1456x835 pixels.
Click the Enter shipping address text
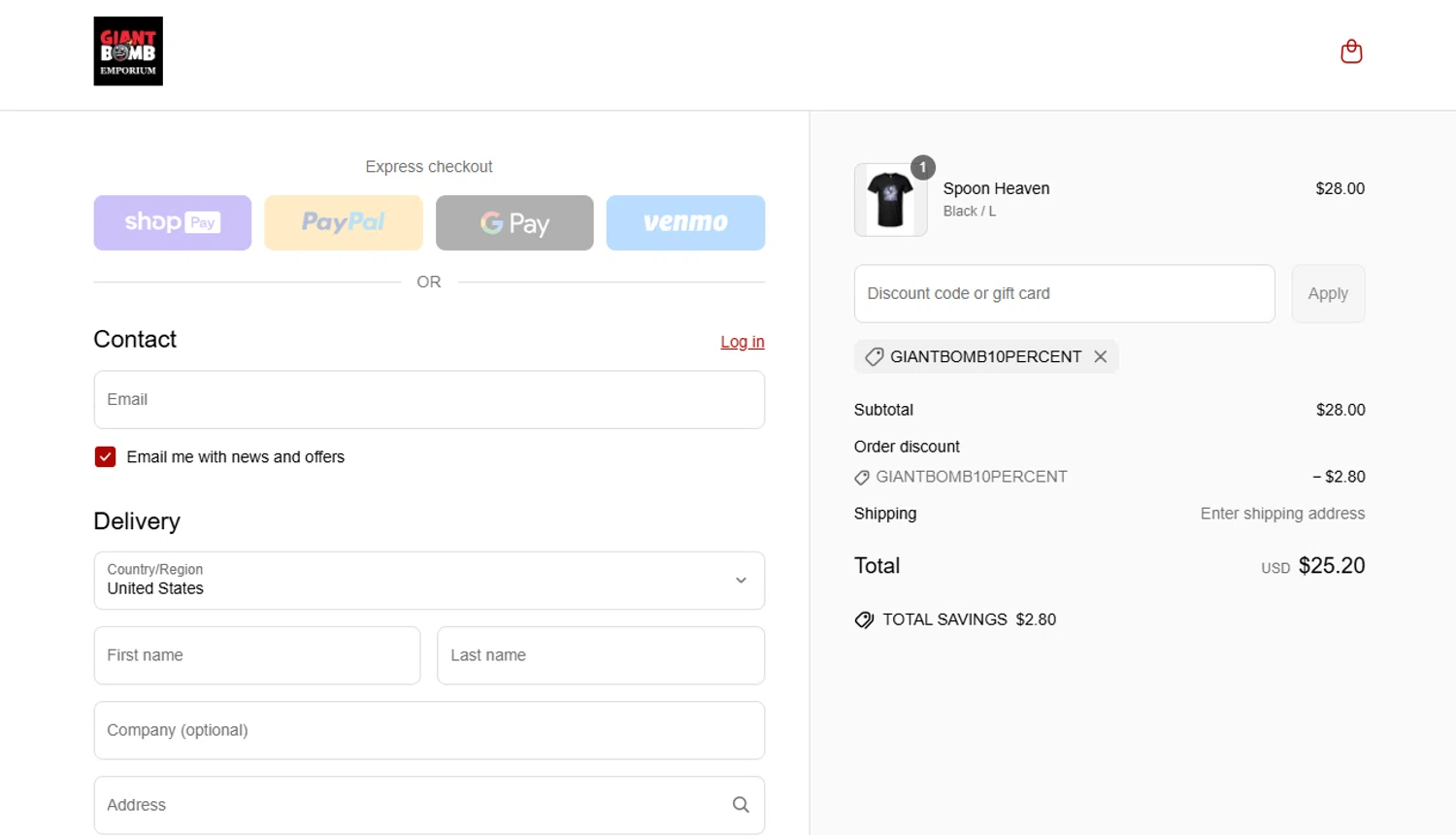point(1282,514)
